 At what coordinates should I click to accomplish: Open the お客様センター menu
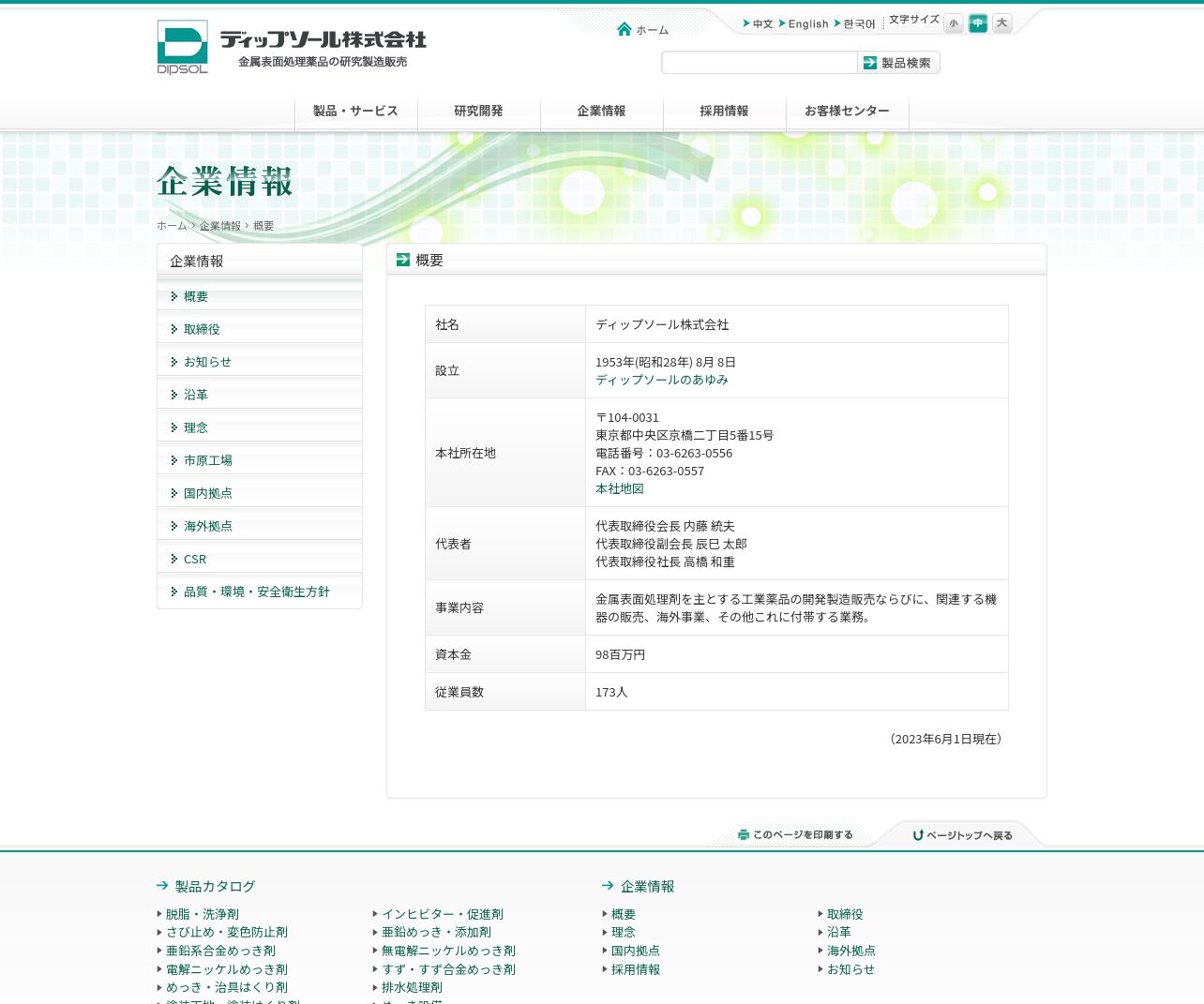[848, 112]
